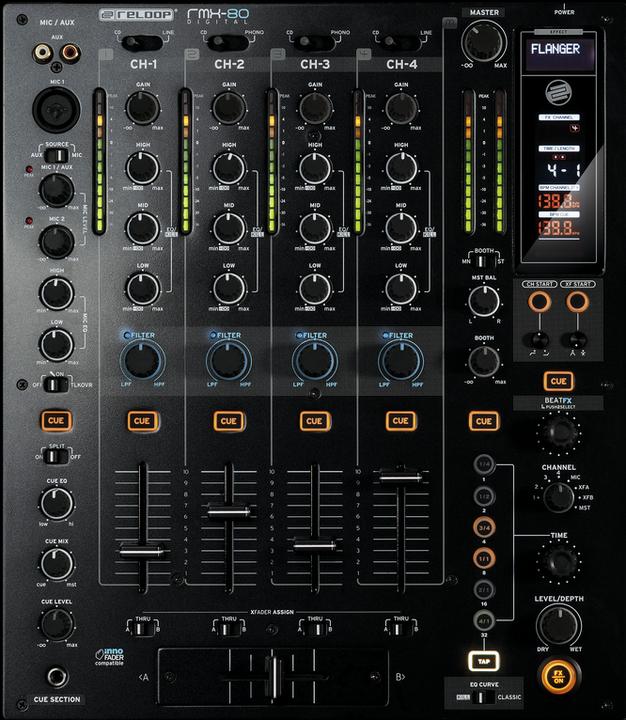The height and width of the screenshot is (720, 626).
Task: Toggle the CH-1 CD/Line input switch
Action: (x=142, y=43)
